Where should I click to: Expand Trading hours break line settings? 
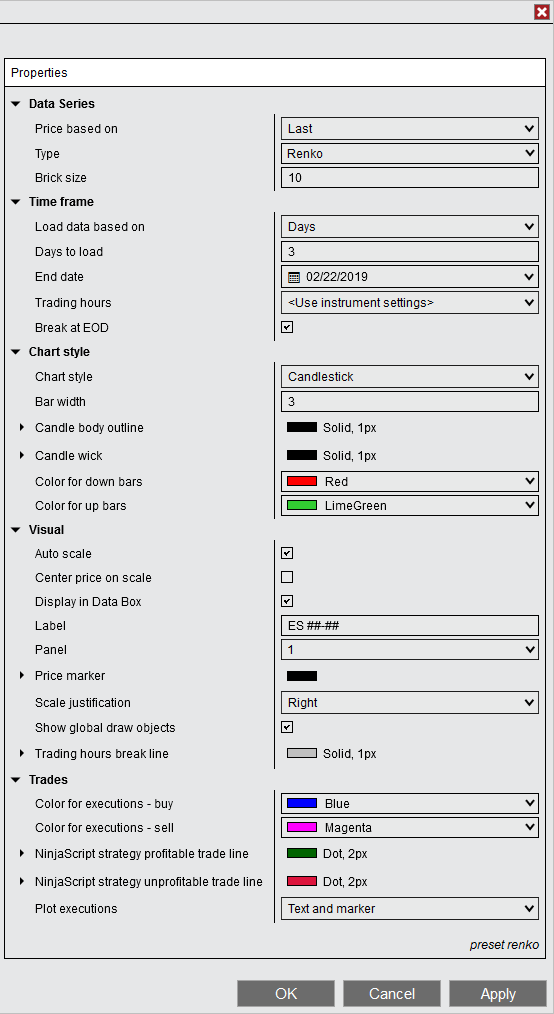tap(22, 753)
